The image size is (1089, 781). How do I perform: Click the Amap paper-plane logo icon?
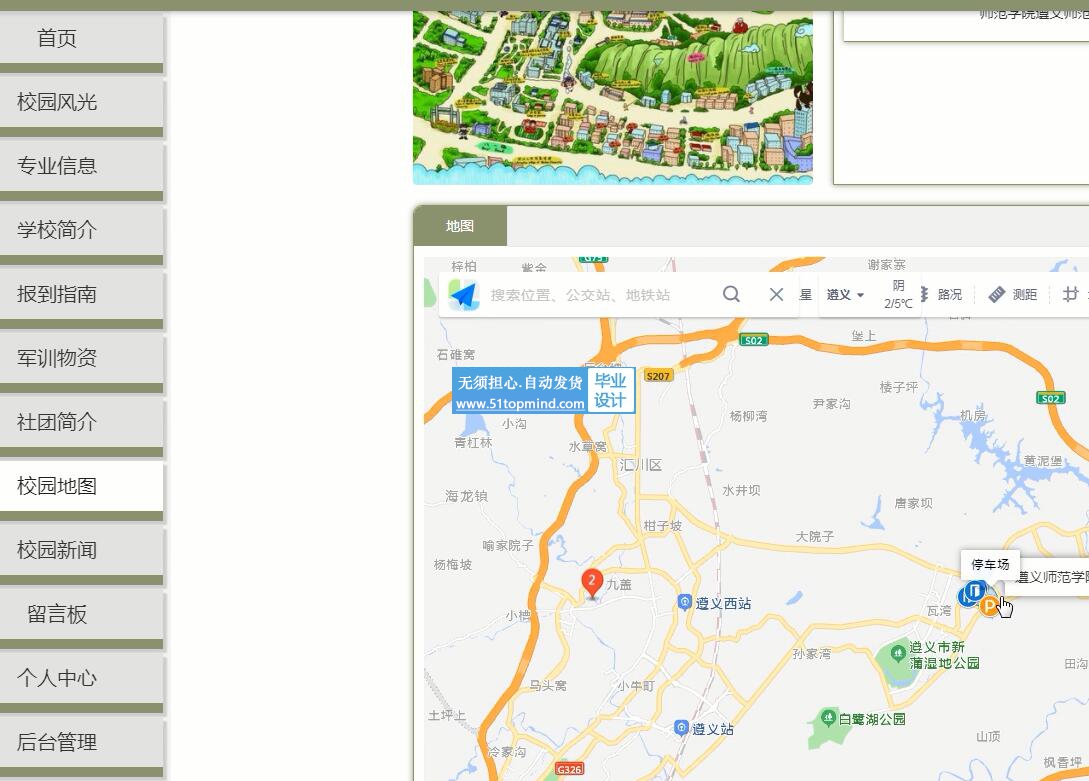[464, 295]
